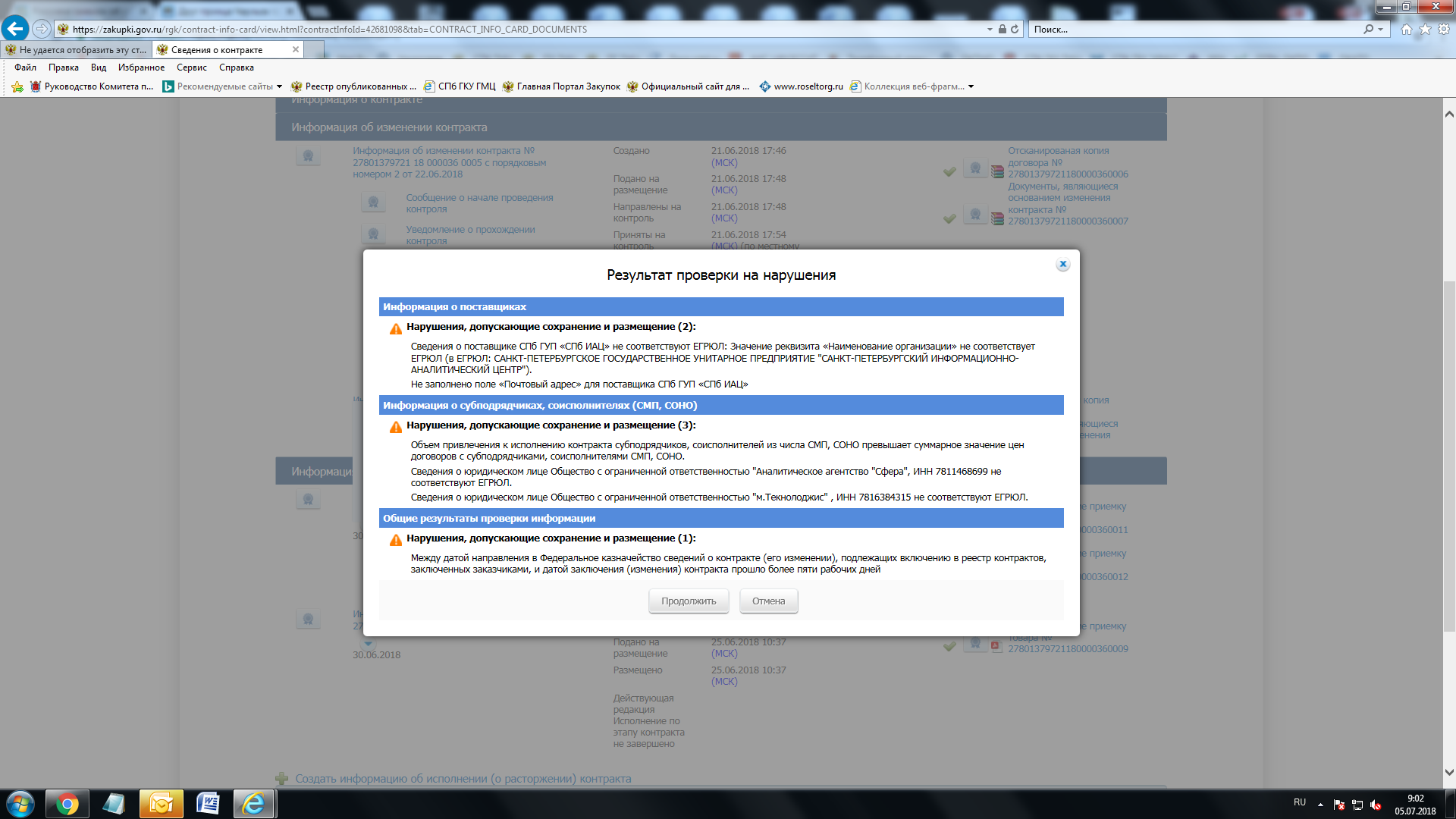Click the archive file icon by 'Документы, являющиеся основанием'
Image resolution: width=1456 pixels, height=819 pixels.
click(x=997, y=218)
